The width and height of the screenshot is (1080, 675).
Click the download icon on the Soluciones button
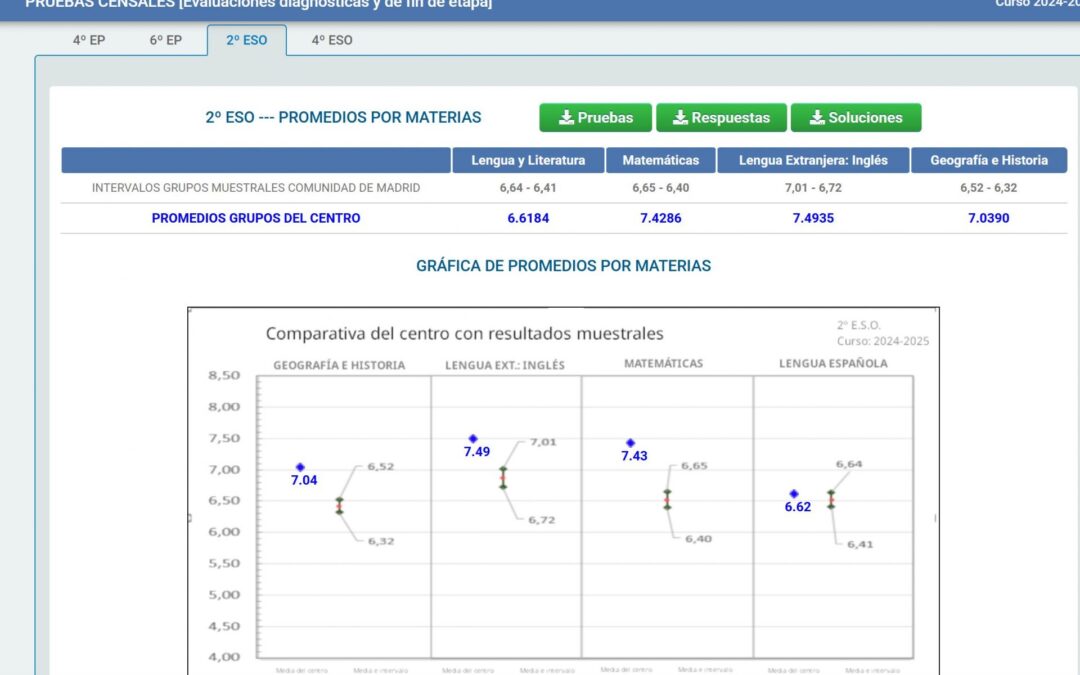(x=816, y=118)
